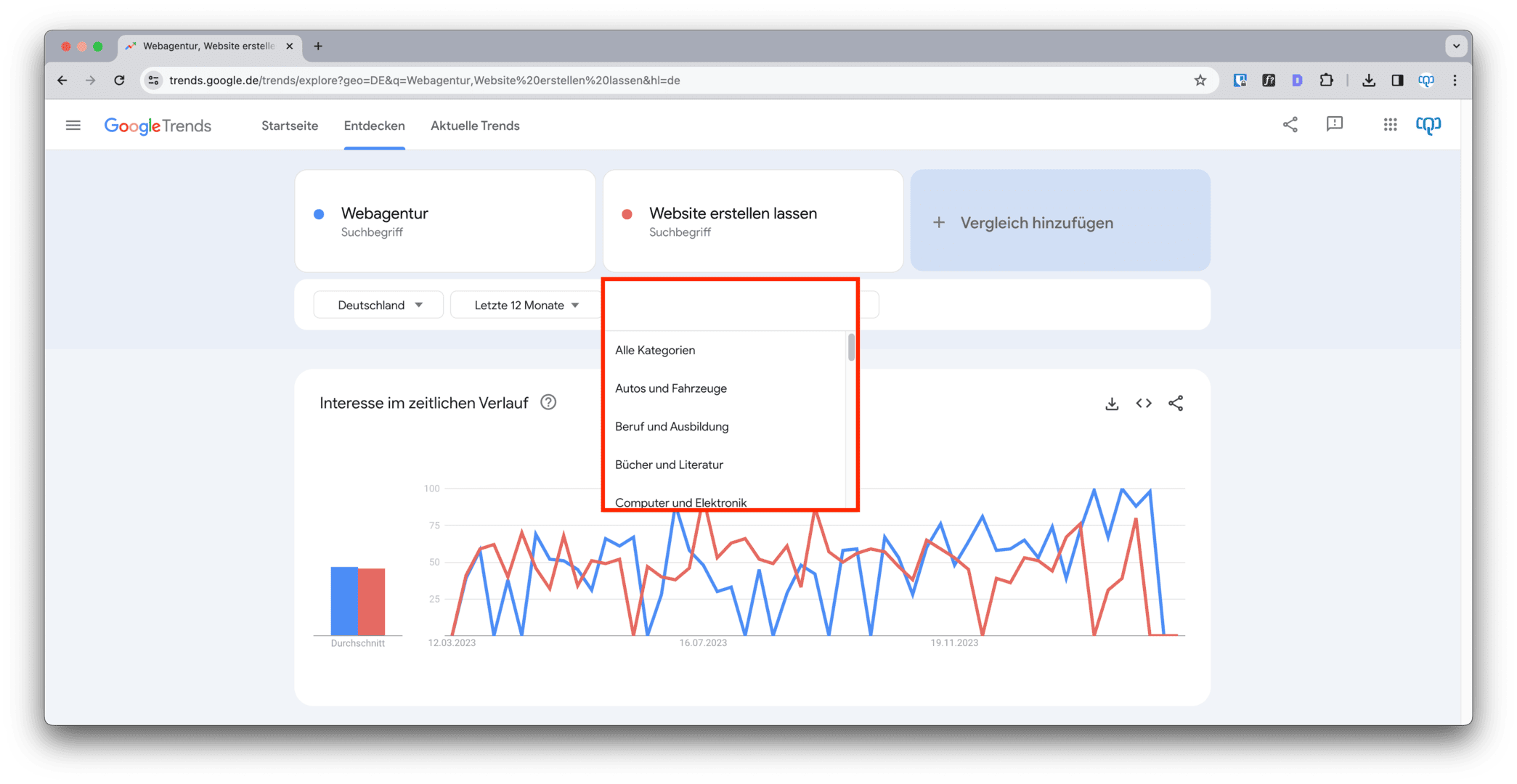Click the category list scrollbar thumb
The height and width of the screenshot is (784, 1517).
tap(851, 348)
